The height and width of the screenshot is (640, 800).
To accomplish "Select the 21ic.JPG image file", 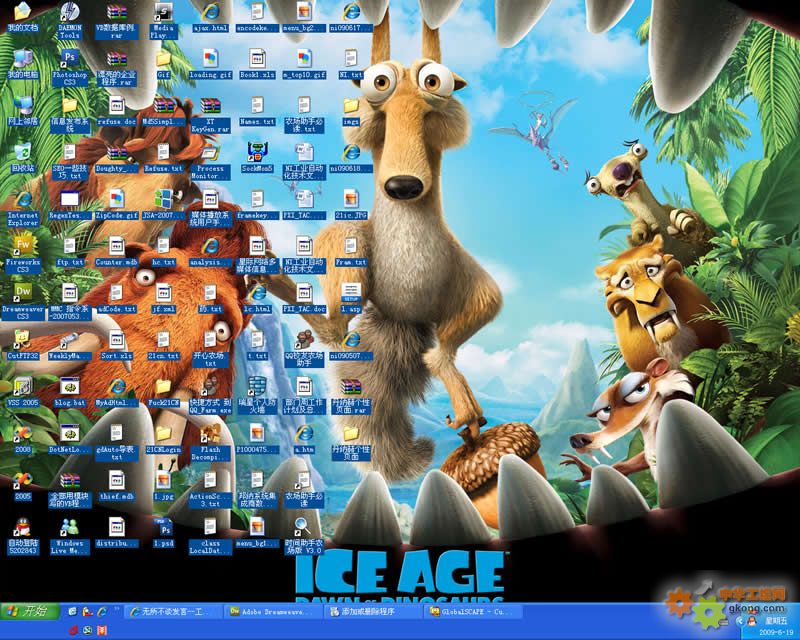I will 351,205.
